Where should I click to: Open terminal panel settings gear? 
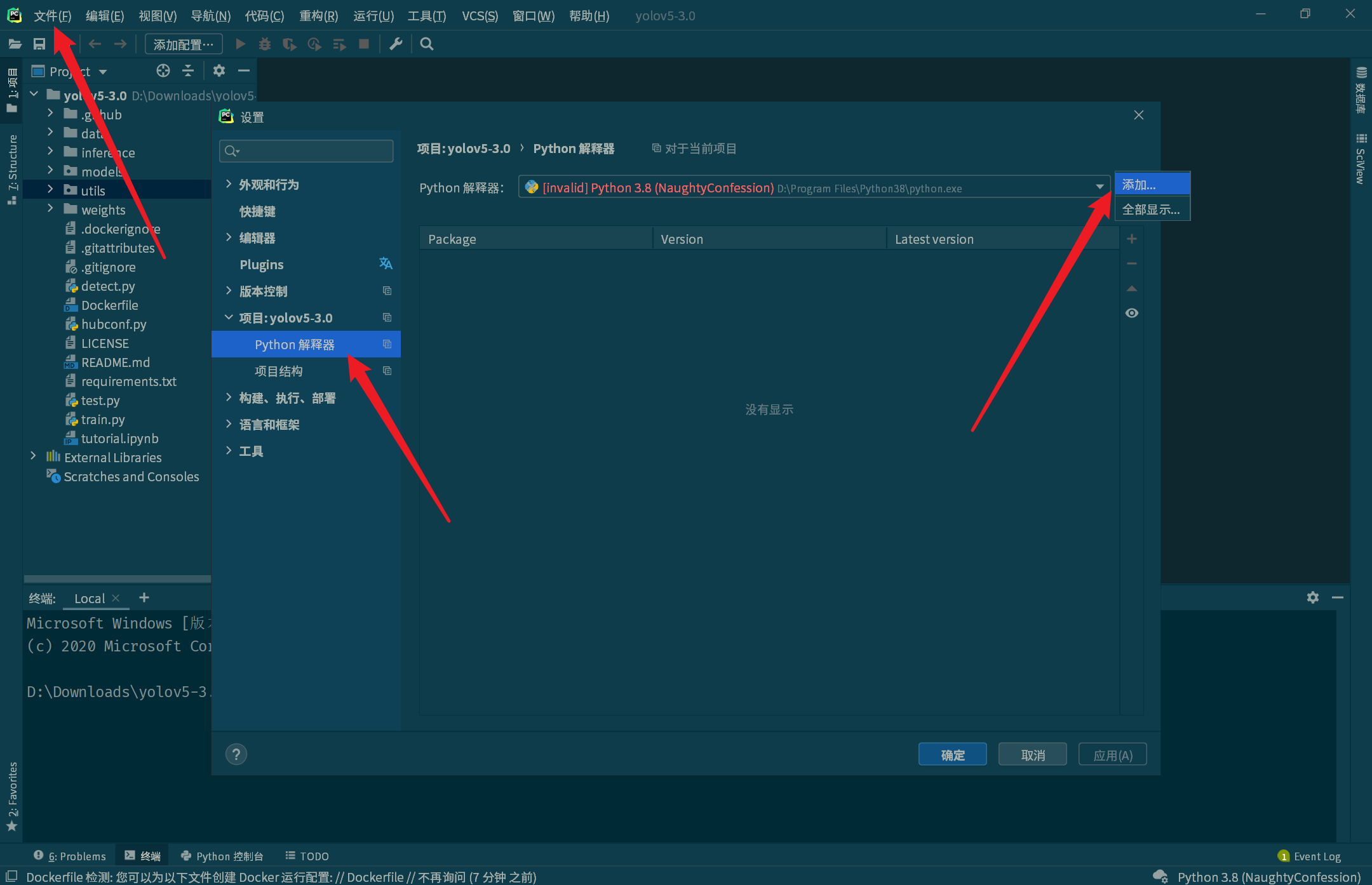pyautogui.click(x=1313, y=597)
